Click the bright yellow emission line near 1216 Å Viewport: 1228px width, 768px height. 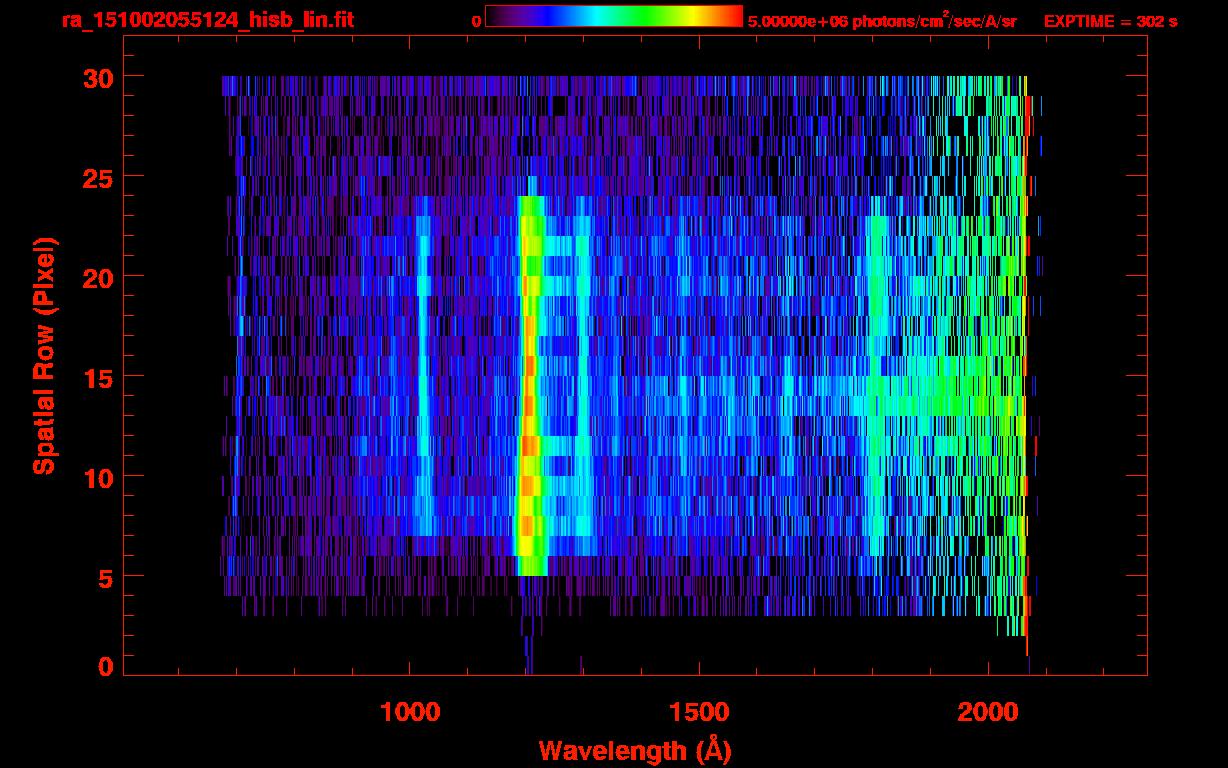click(x=530, y=385)
